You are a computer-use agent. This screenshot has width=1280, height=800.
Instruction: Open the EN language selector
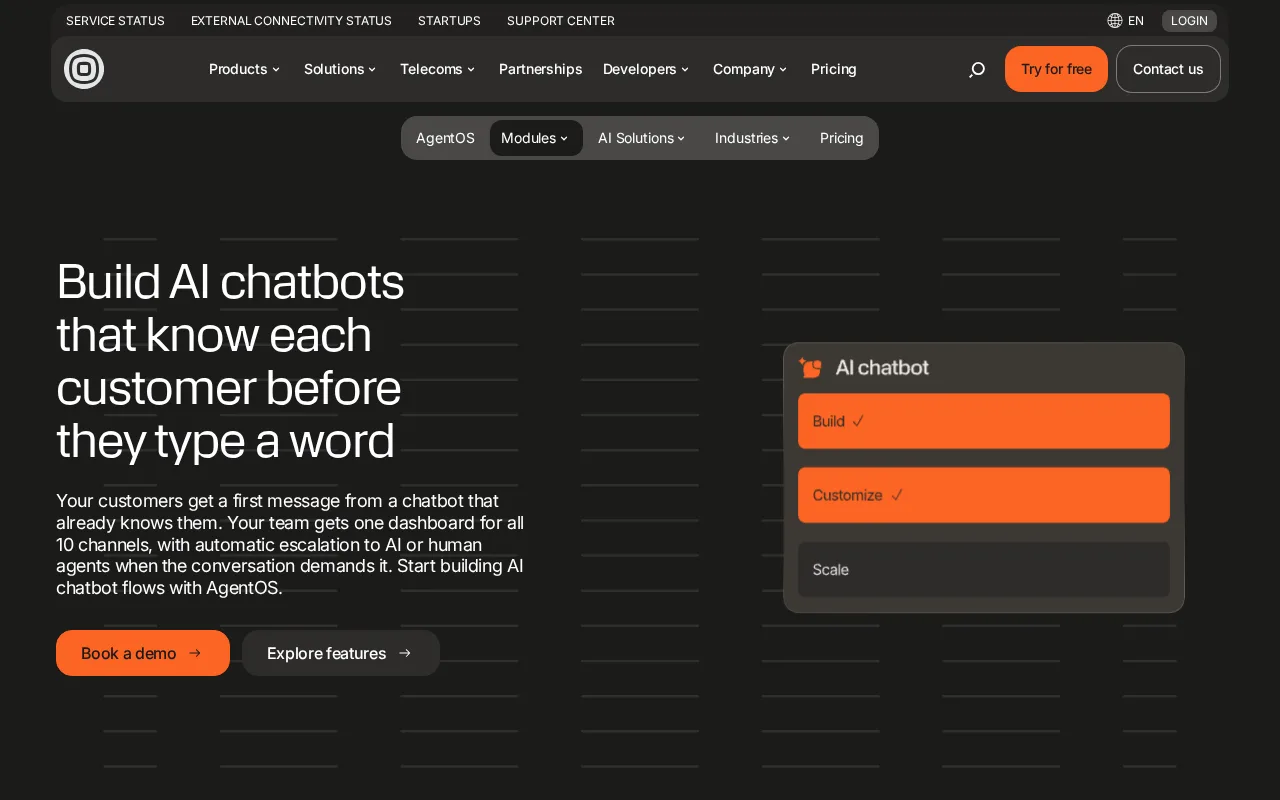(x=1126, y=20)
